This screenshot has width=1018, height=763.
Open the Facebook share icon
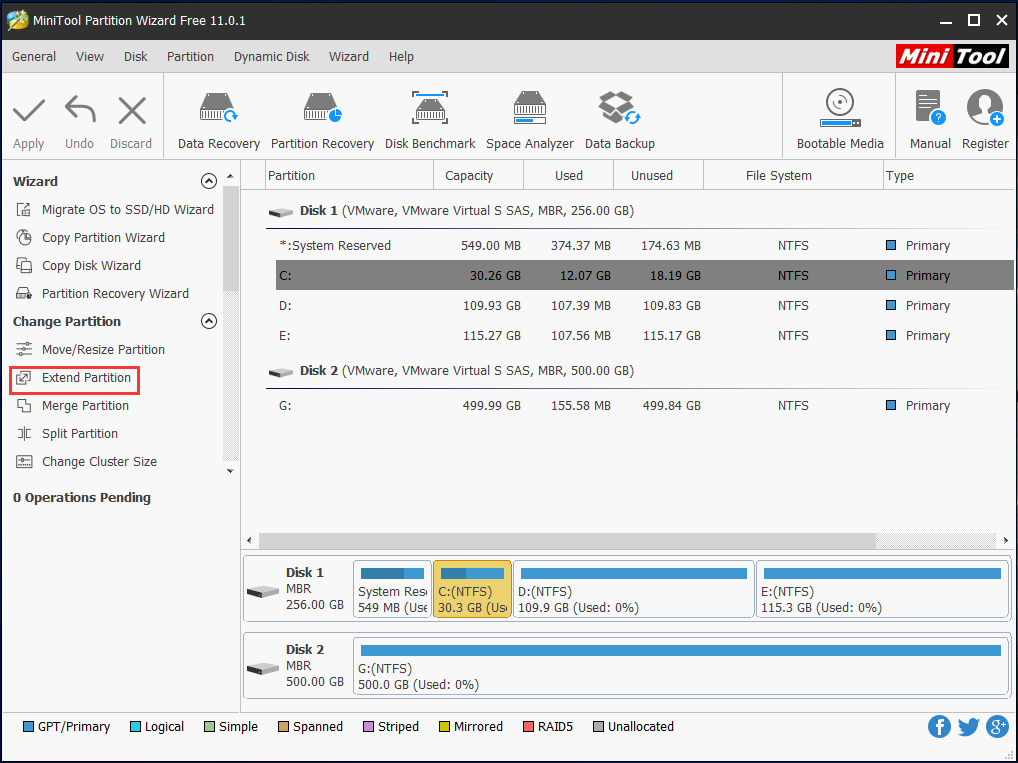939,727
